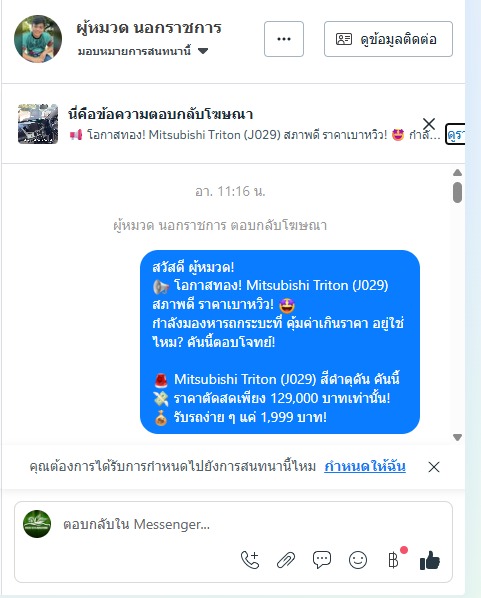Open the ad thumbnail image of the car
The width and height of the screenshot is (481, 598).
[38, 124]
